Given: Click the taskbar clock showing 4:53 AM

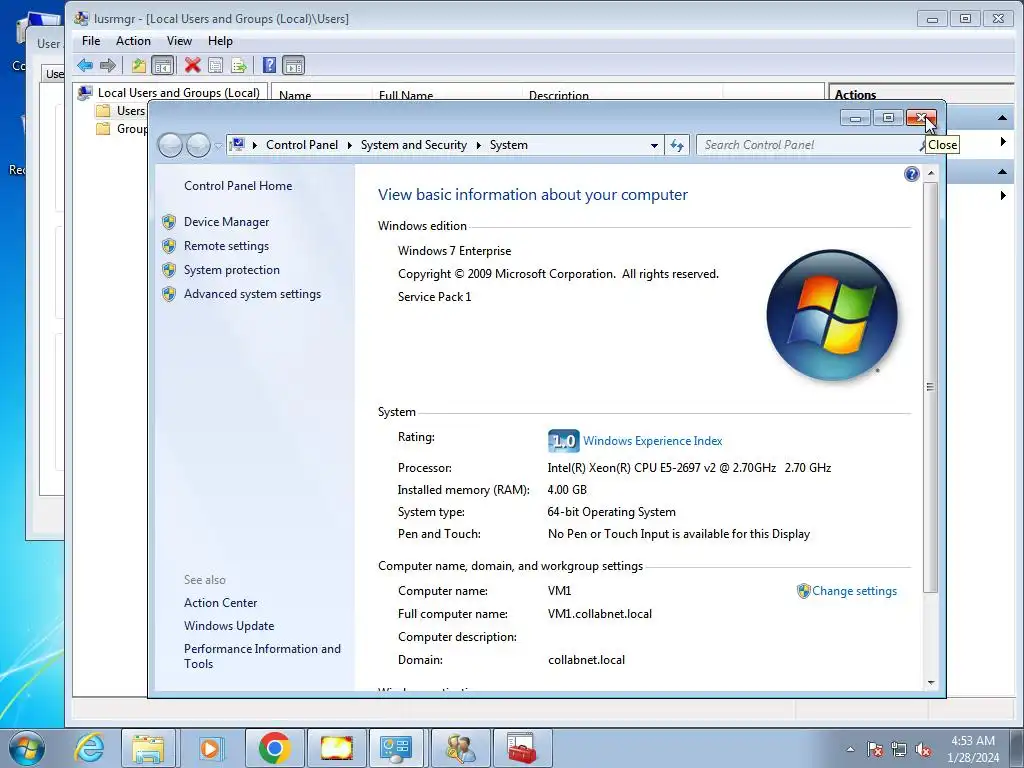Looking at the screenshot, I should coord(972,749).
